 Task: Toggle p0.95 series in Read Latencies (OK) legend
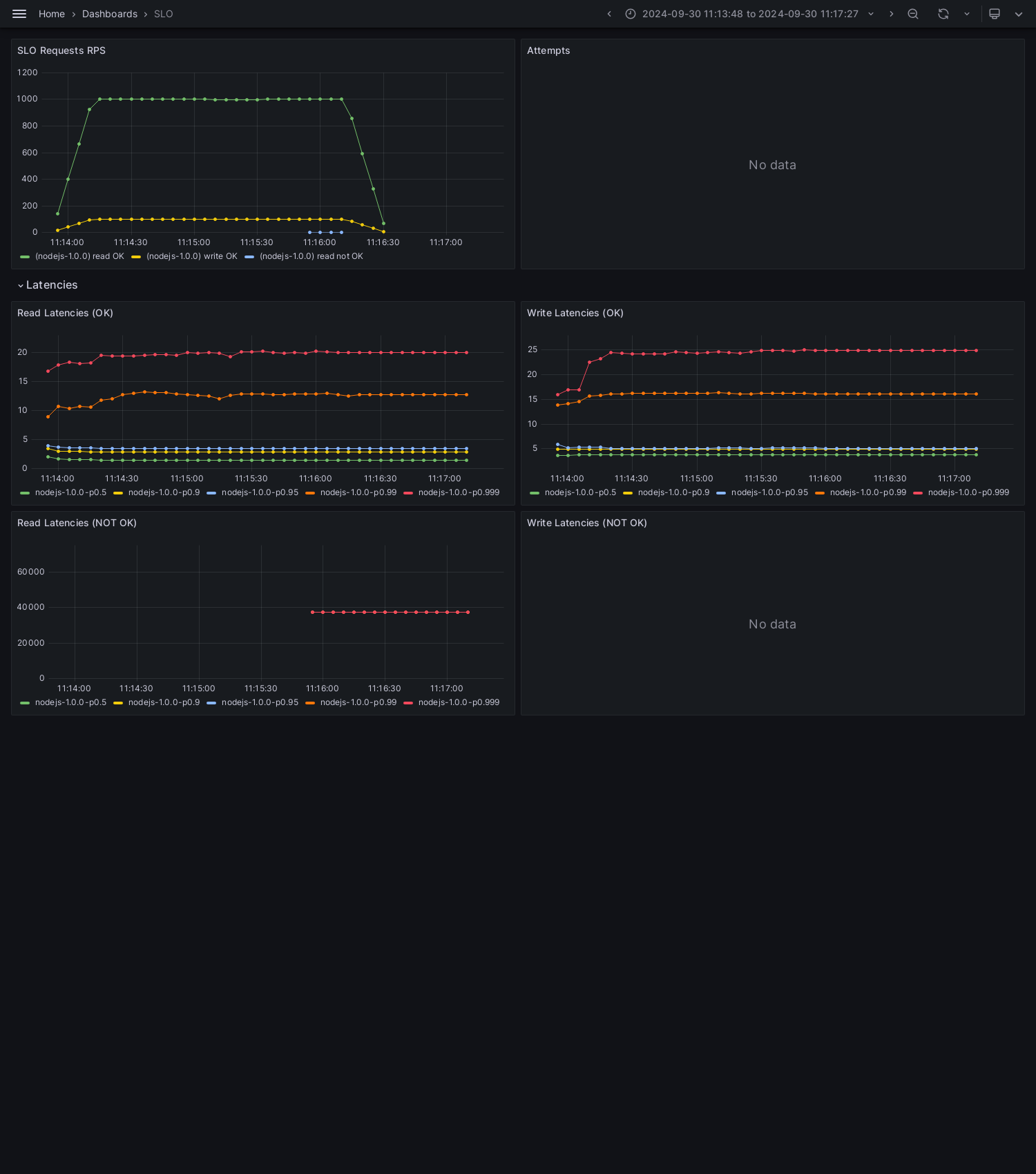pyautogui.click(x=260, y=492)
